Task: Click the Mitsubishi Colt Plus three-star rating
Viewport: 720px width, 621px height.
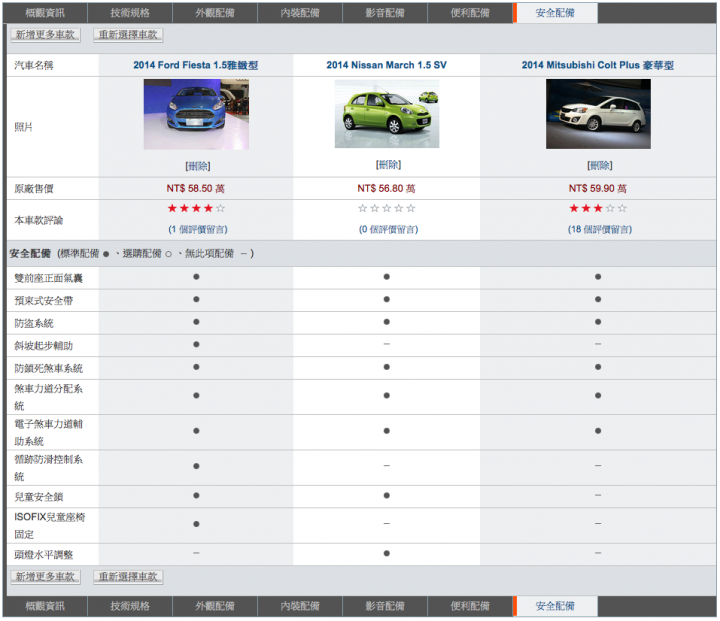Action: [x=598, y=209]
